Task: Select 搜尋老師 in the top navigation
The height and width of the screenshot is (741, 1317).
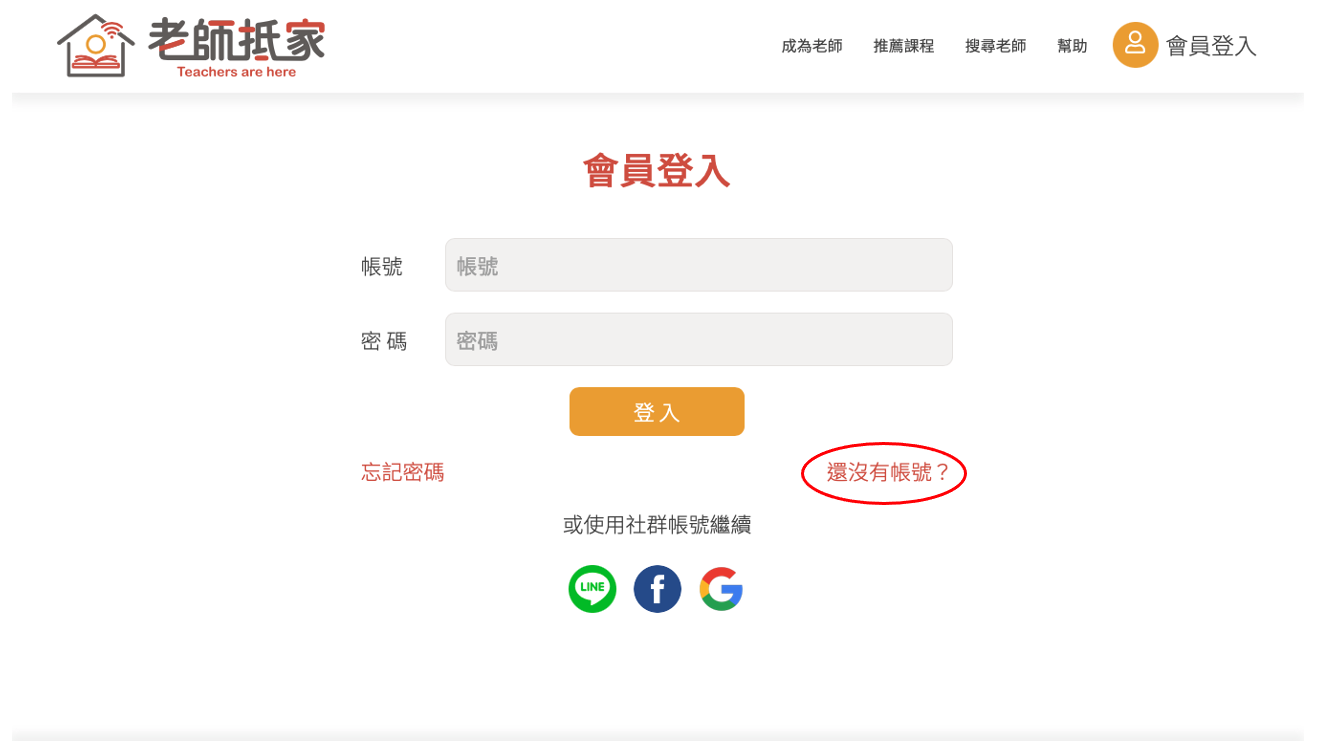Action: click(996, 46)
